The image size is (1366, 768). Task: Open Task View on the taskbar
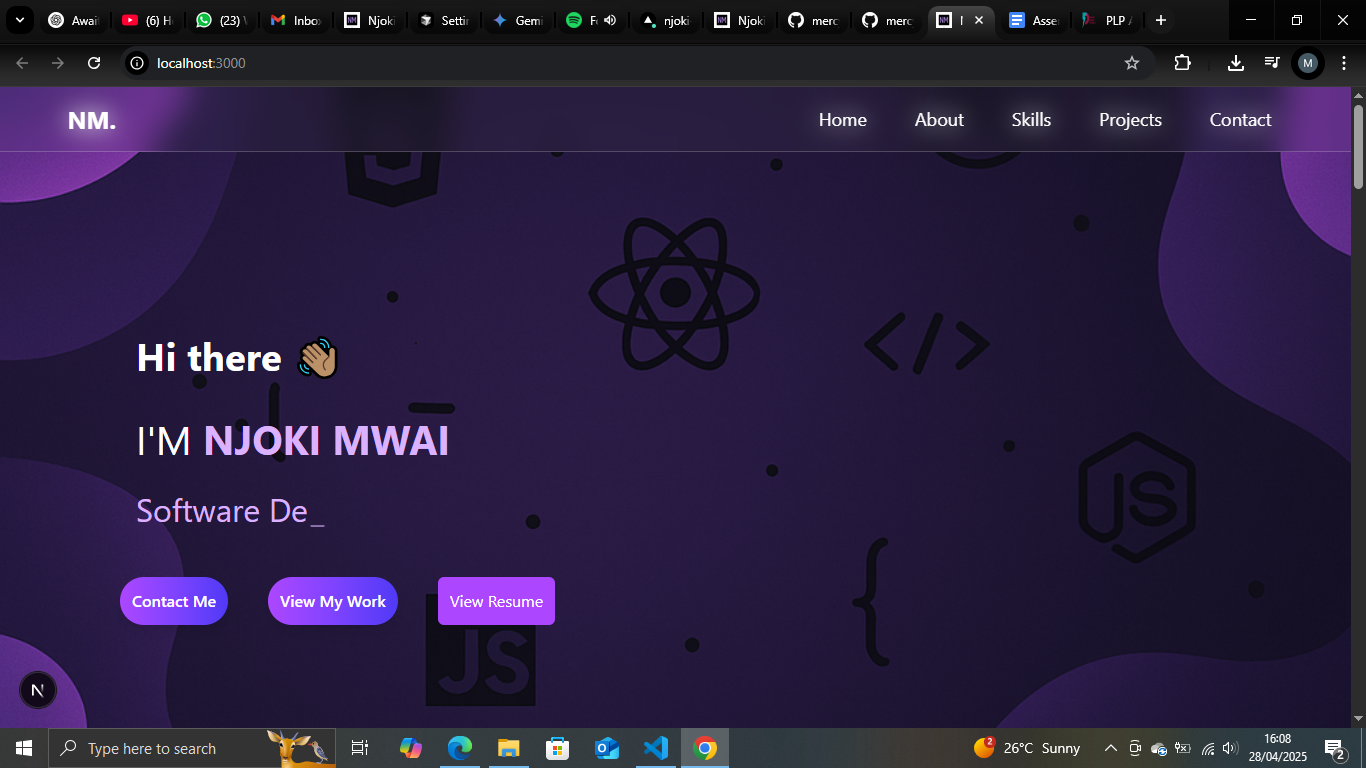pos(360,748)
